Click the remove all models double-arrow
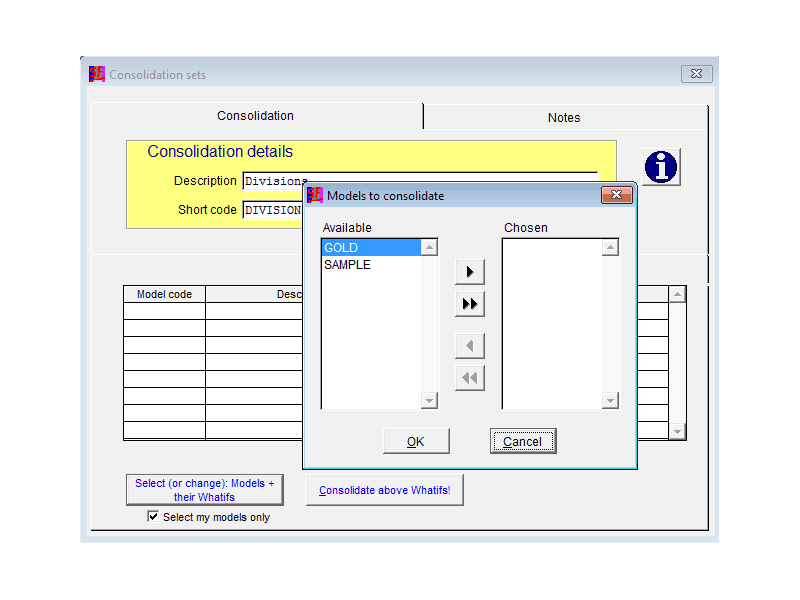The image size is (800, 600). tap(469, 378)
